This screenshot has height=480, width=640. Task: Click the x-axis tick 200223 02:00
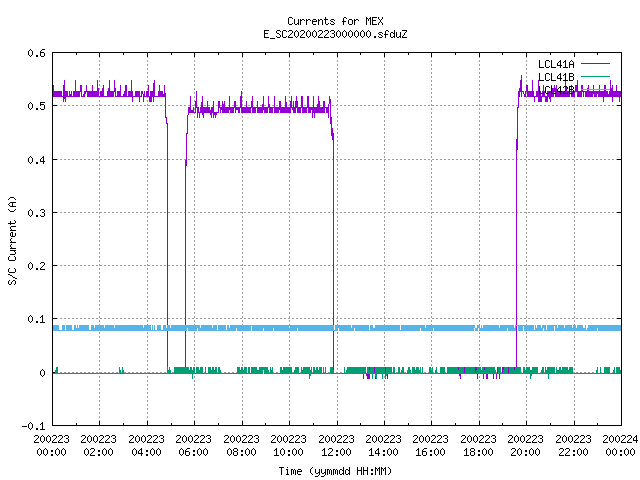point(98,445)
